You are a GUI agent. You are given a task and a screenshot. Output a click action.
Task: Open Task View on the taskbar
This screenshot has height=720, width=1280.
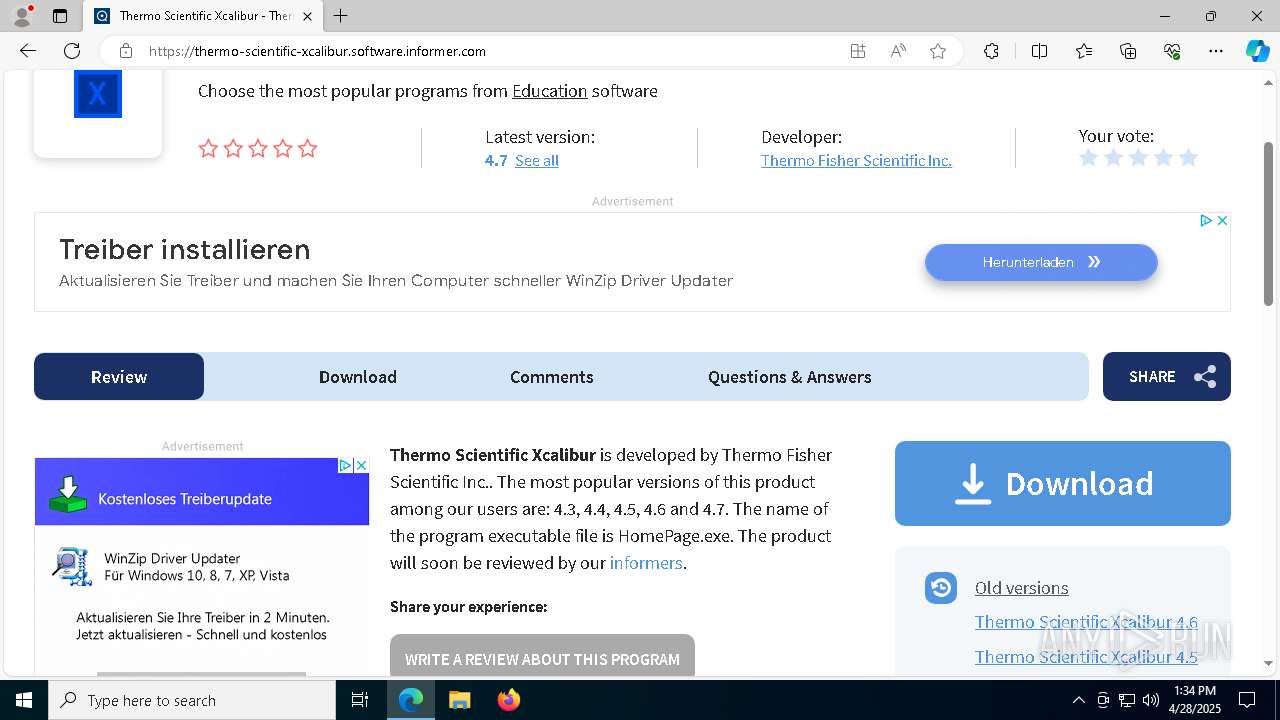coord(361,700)
